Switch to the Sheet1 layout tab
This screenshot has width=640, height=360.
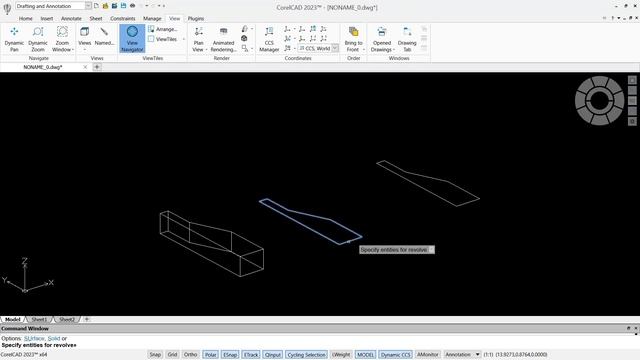[x=39, y=319]
